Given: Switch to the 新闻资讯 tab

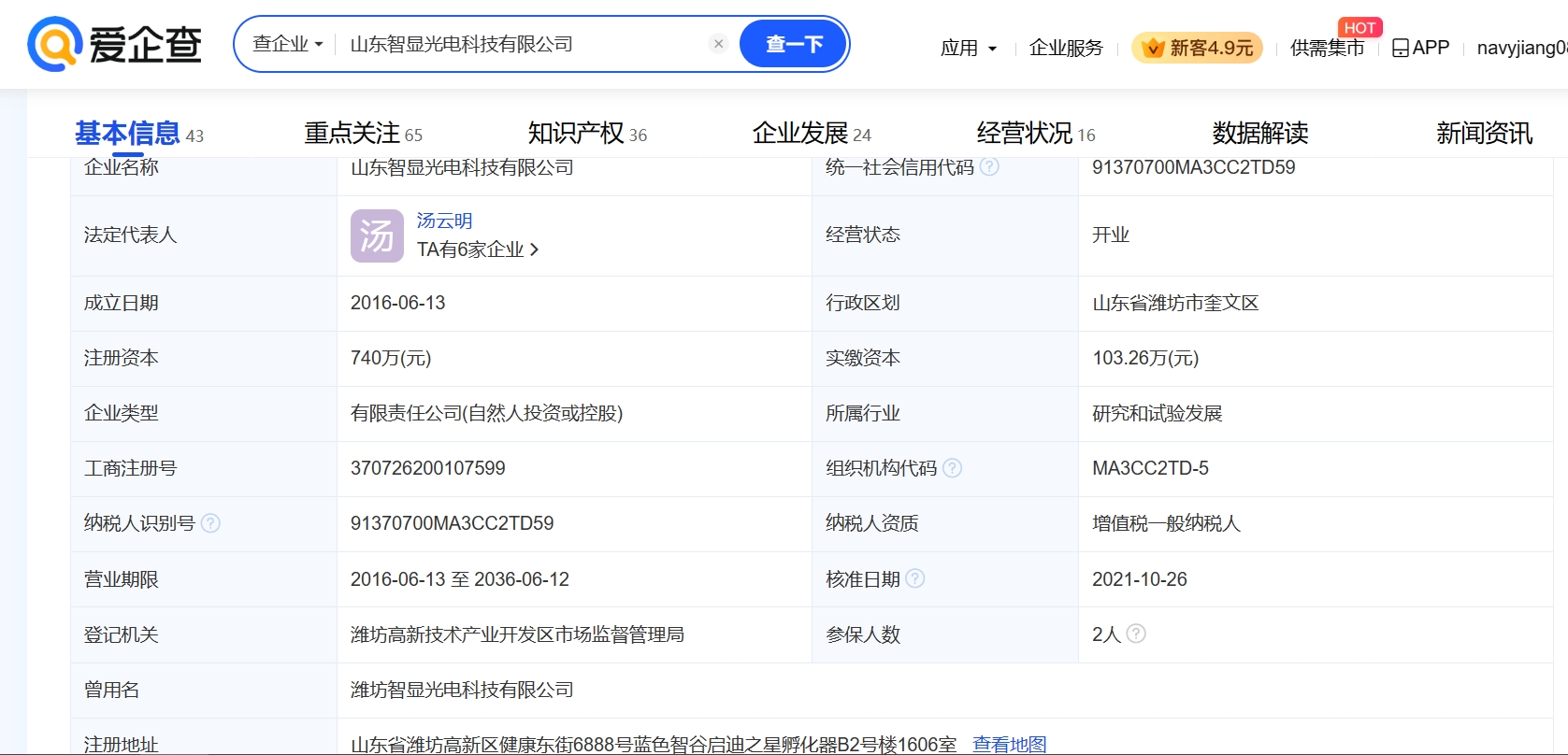Looking at the screenshot, I should [x=1485, y=134].
